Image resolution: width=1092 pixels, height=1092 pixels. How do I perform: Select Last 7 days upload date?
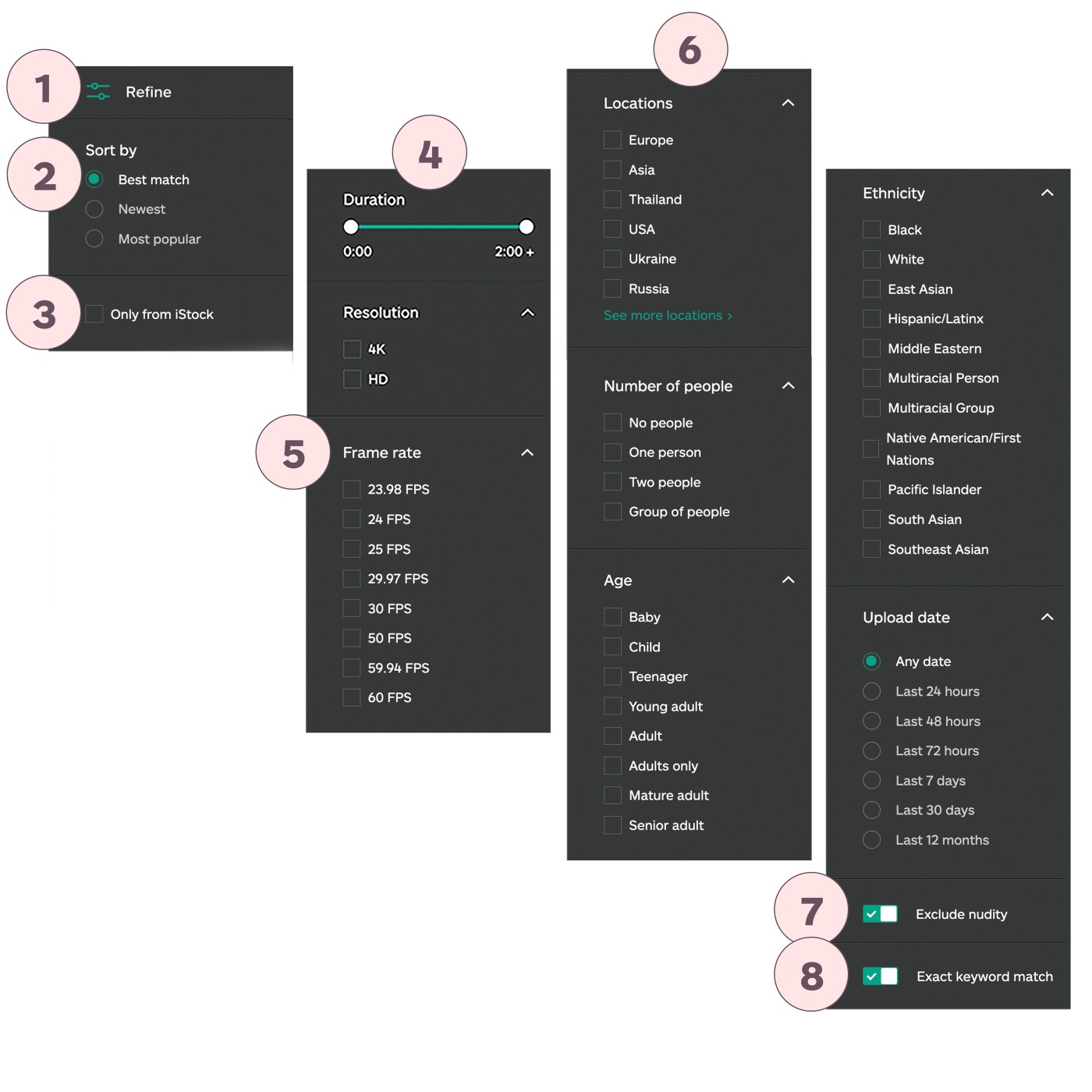872,781
